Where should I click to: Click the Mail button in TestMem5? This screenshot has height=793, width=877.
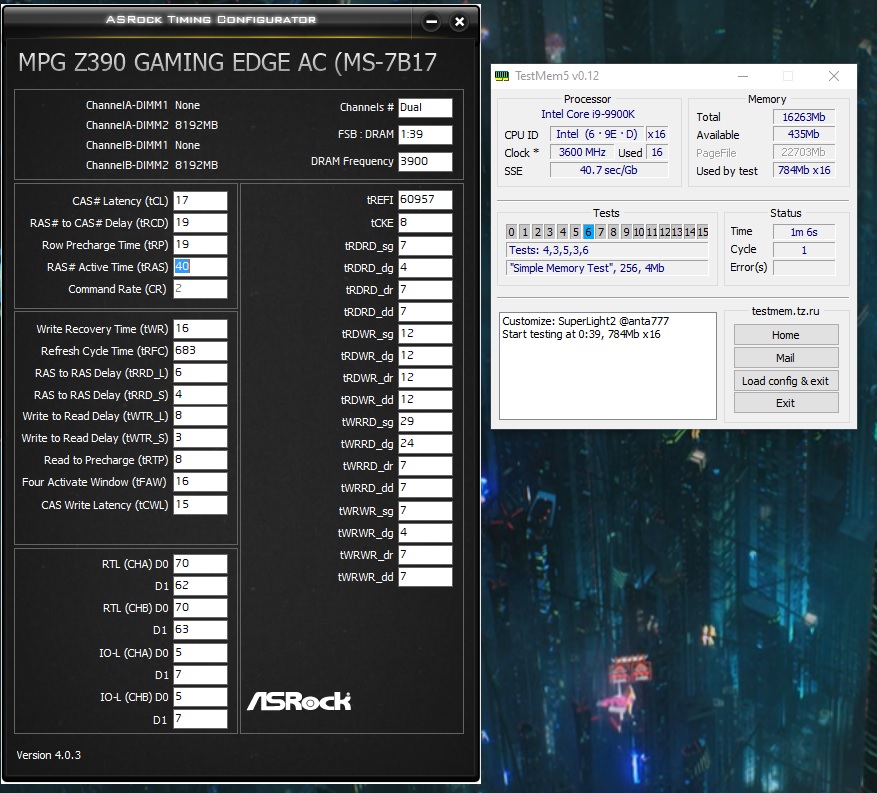tap(786, 358)
